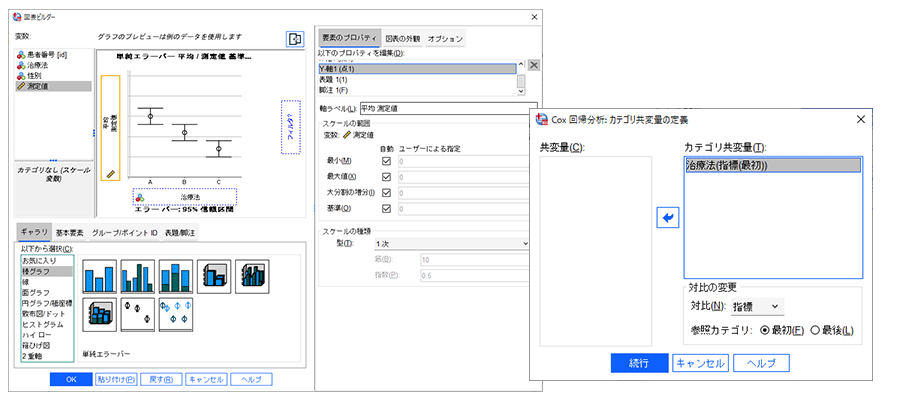
Task: Select 箱ひげ図 in gallery list
Action: [46, 346]
